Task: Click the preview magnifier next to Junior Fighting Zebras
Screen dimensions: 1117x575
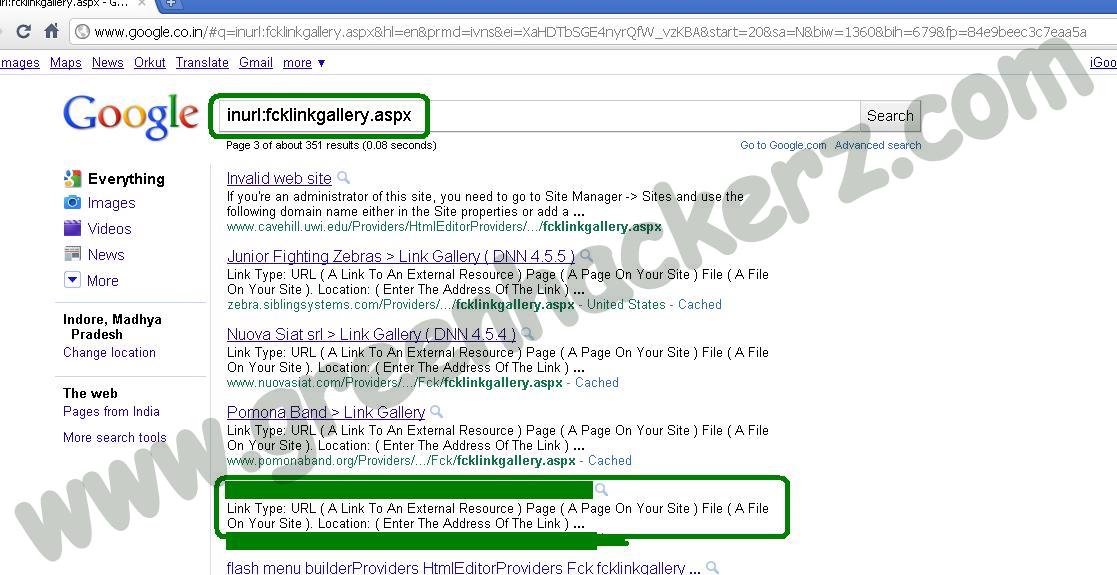Action: tap(586, 255)
